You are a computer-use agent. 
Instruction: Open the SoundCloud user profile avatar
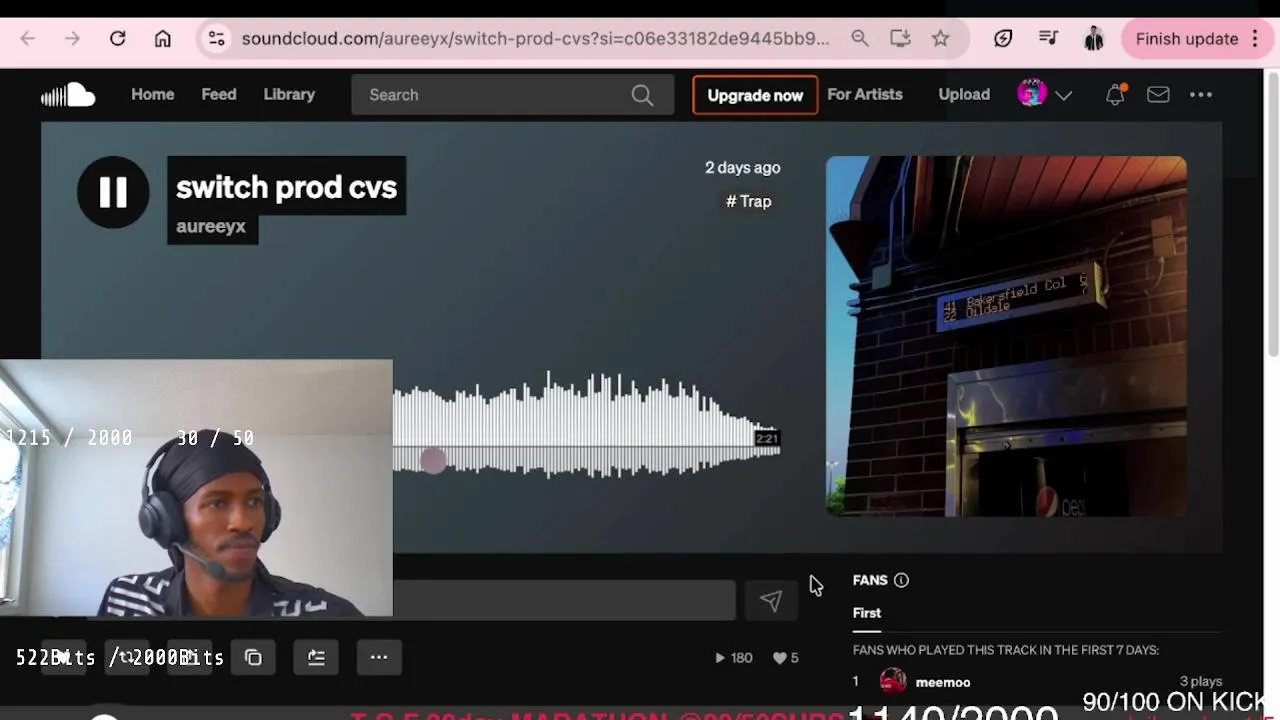(1032, 94)
